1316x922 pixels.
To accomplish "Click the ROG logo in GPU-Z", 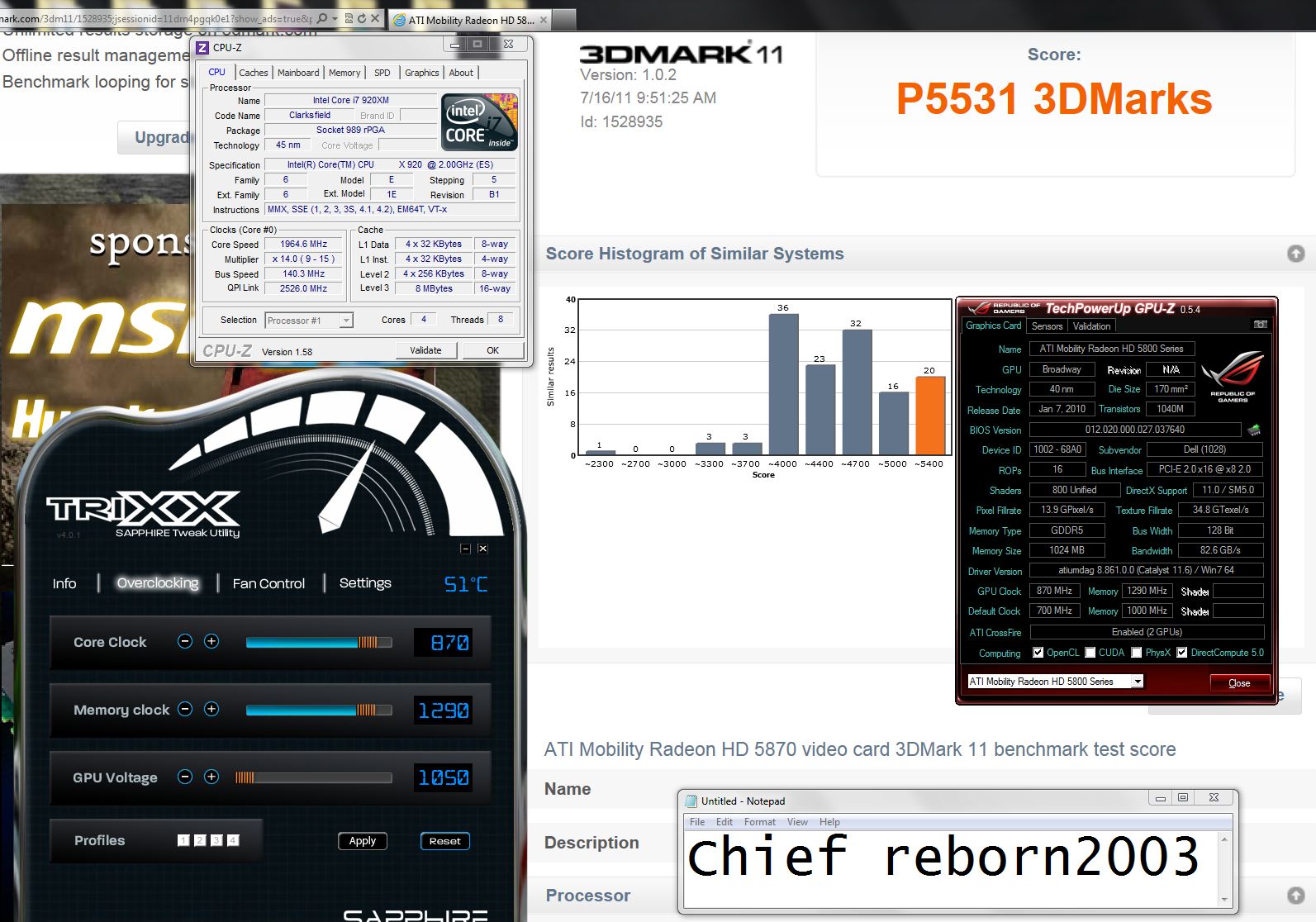I will [x=1232, y=376].
